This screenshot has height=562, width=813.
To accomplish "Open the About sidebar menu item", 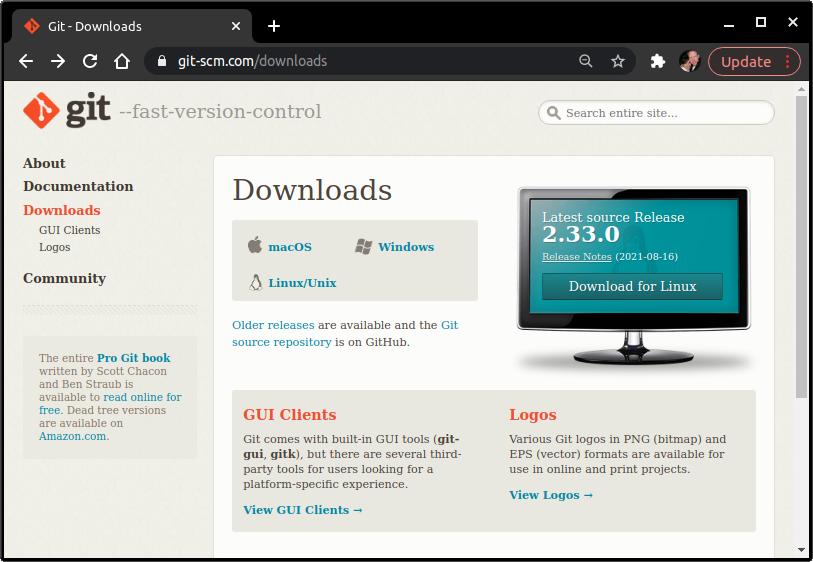I will click(44, 163).
